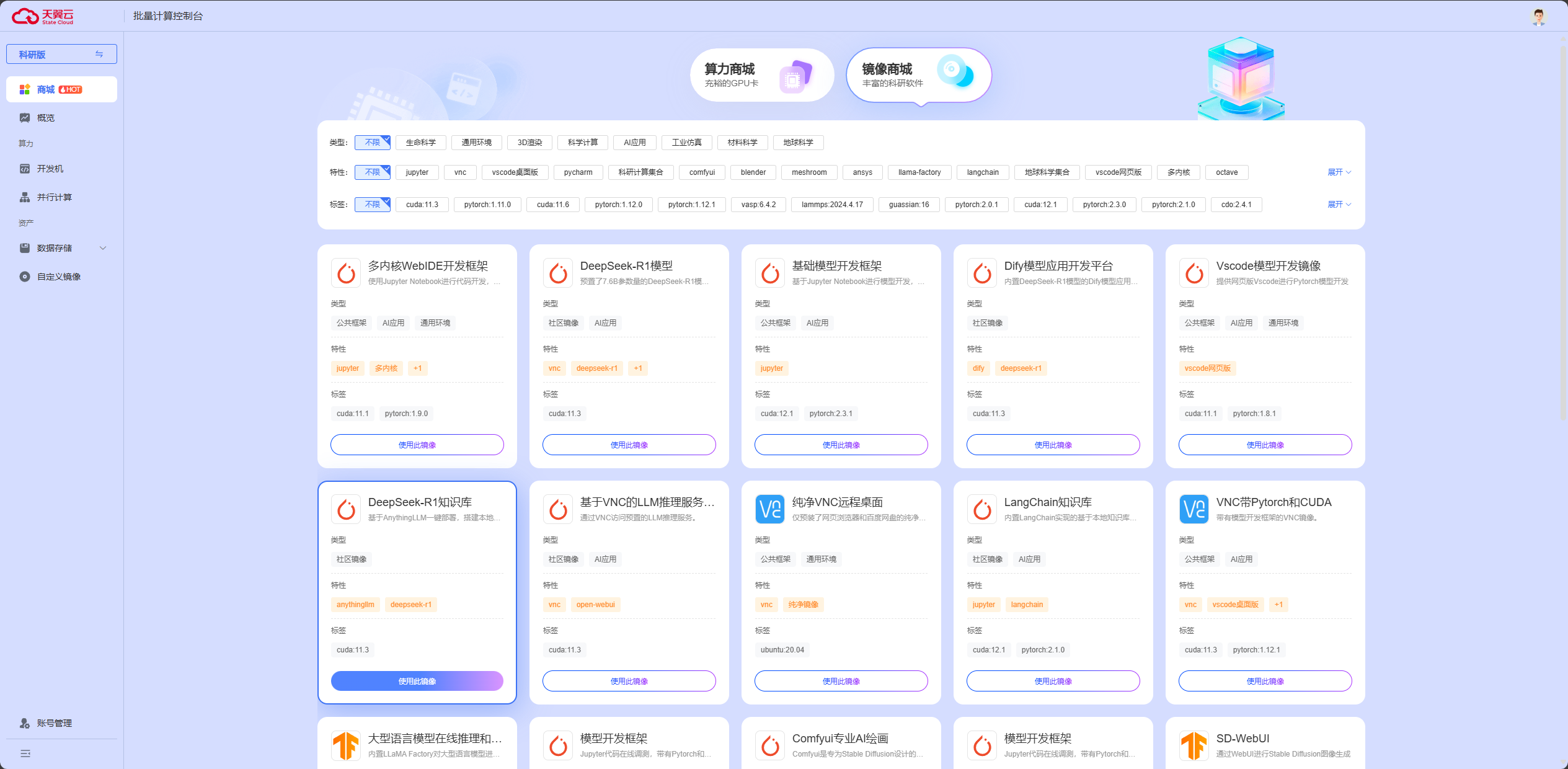This screenshot has height=769, width=1568.
Task: Click the LangChain知识库 card icon
Action: click(982, 509)
